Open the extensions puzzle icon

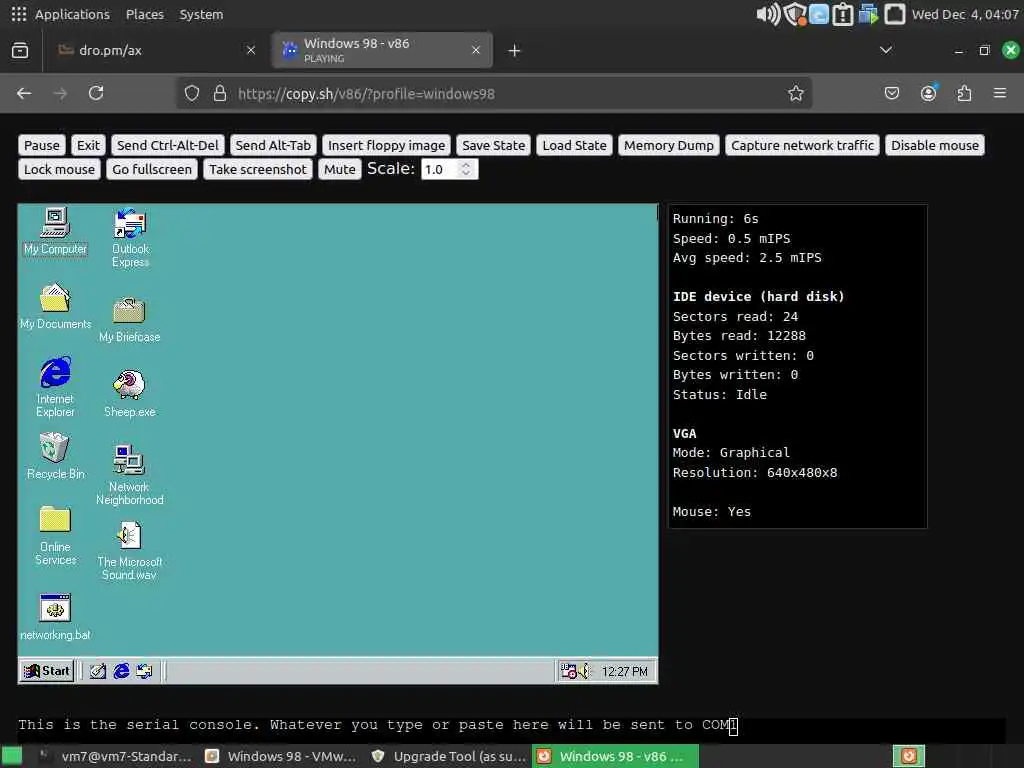(x=964, y=93)
